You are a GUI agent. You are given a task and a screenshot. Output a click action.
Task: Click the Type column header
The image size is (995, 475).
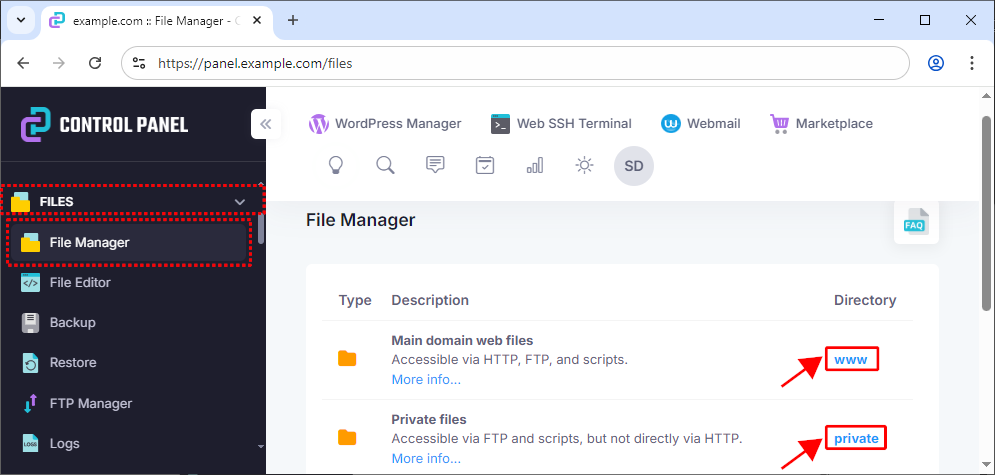pyautogui.click(x=355, y=300)
